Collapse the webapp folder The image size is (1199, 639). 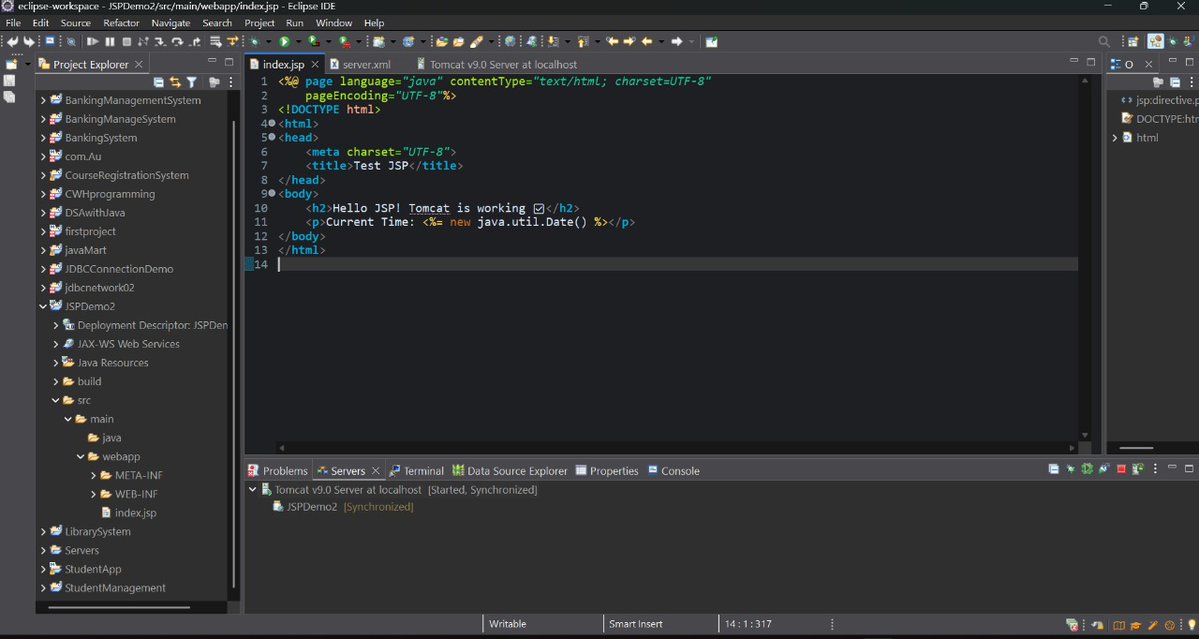point(81,456)
